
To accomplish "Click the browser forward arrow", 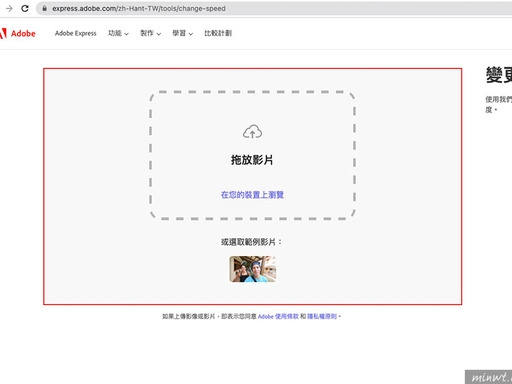I will click(x=9, y=8).
